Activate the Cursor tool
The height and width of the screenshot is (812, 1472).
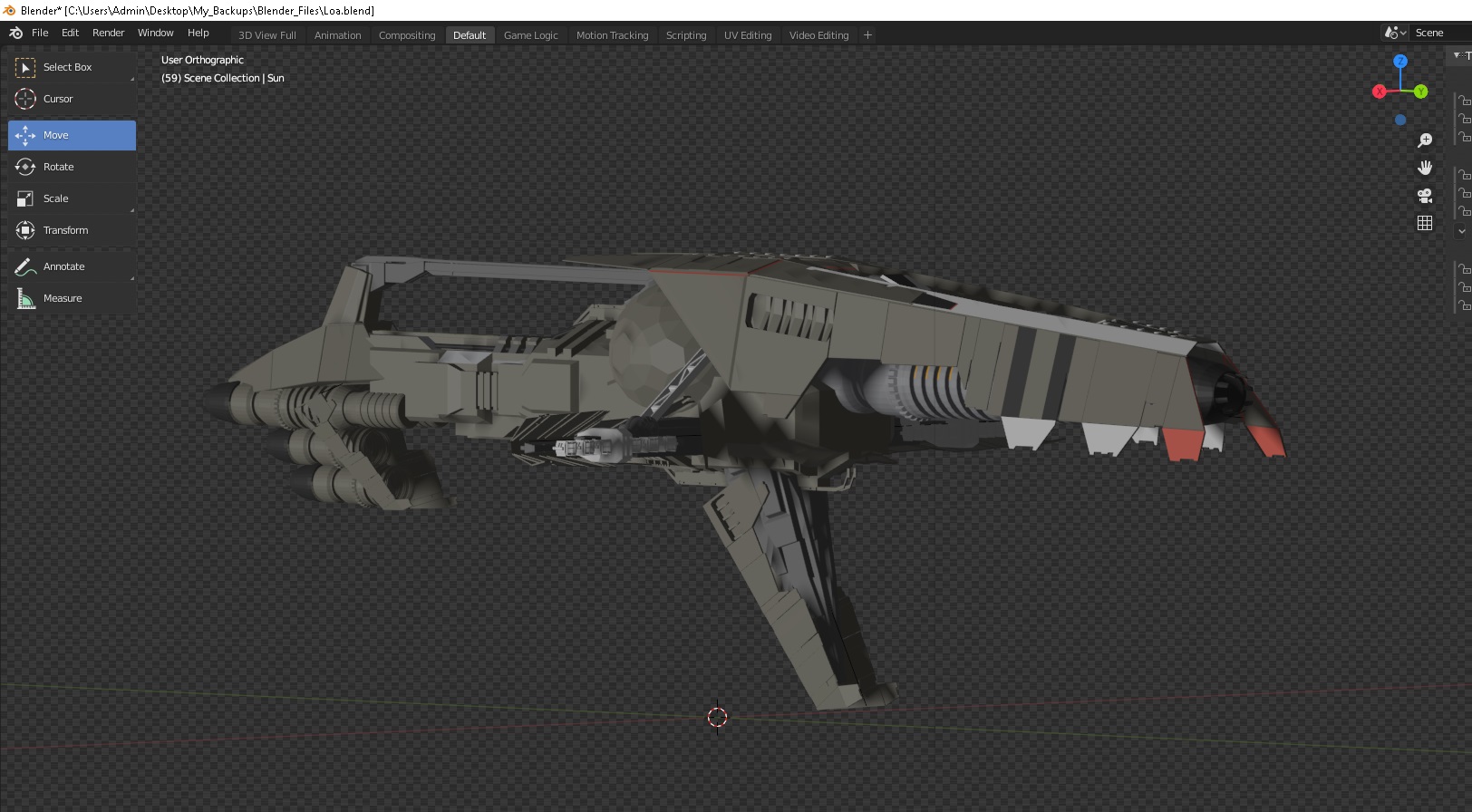pyautogui.click(x=72, y=99)
